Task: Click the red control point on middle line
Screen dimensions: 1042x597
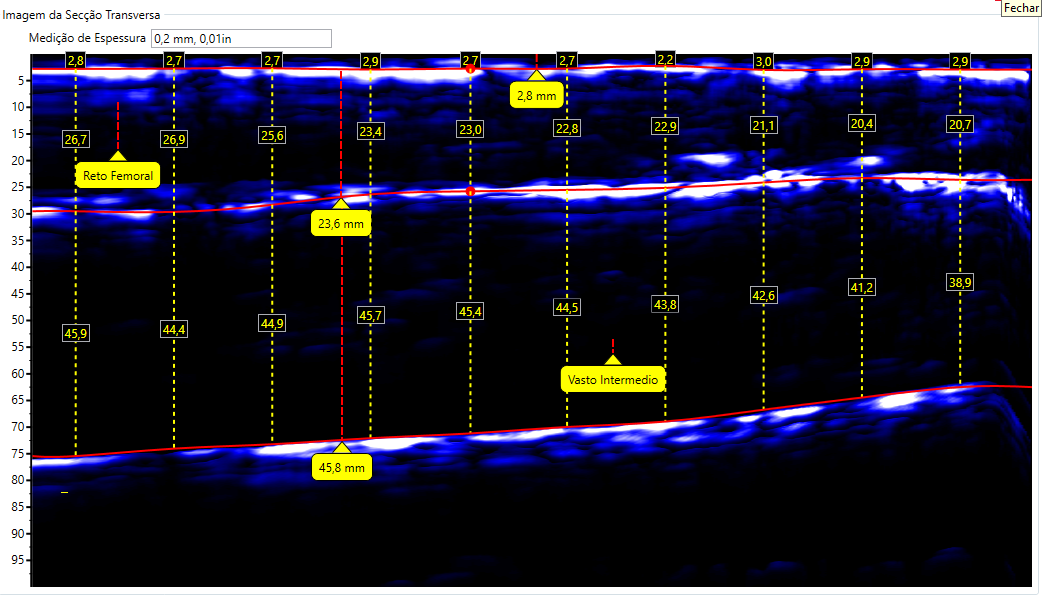Action: (470, 190)
